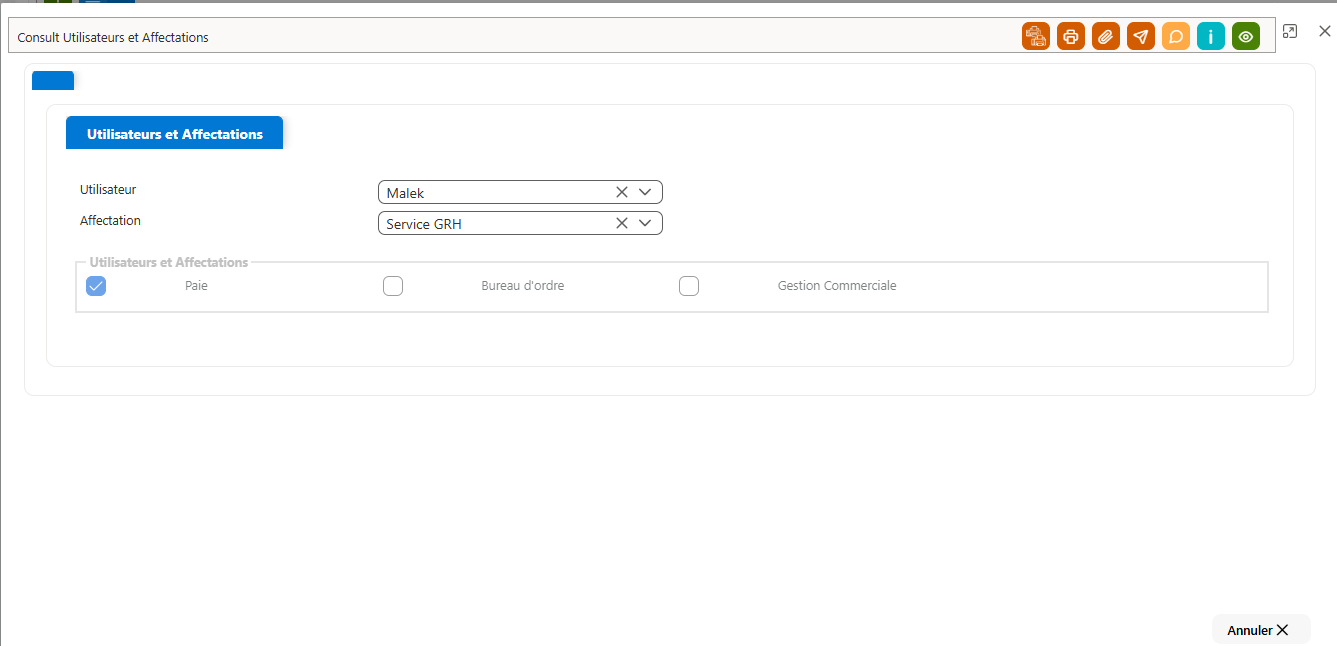Screen dimensions: 1337x646
Task: Expand the Affectation dropdown arrow
Action: (645, 223)
